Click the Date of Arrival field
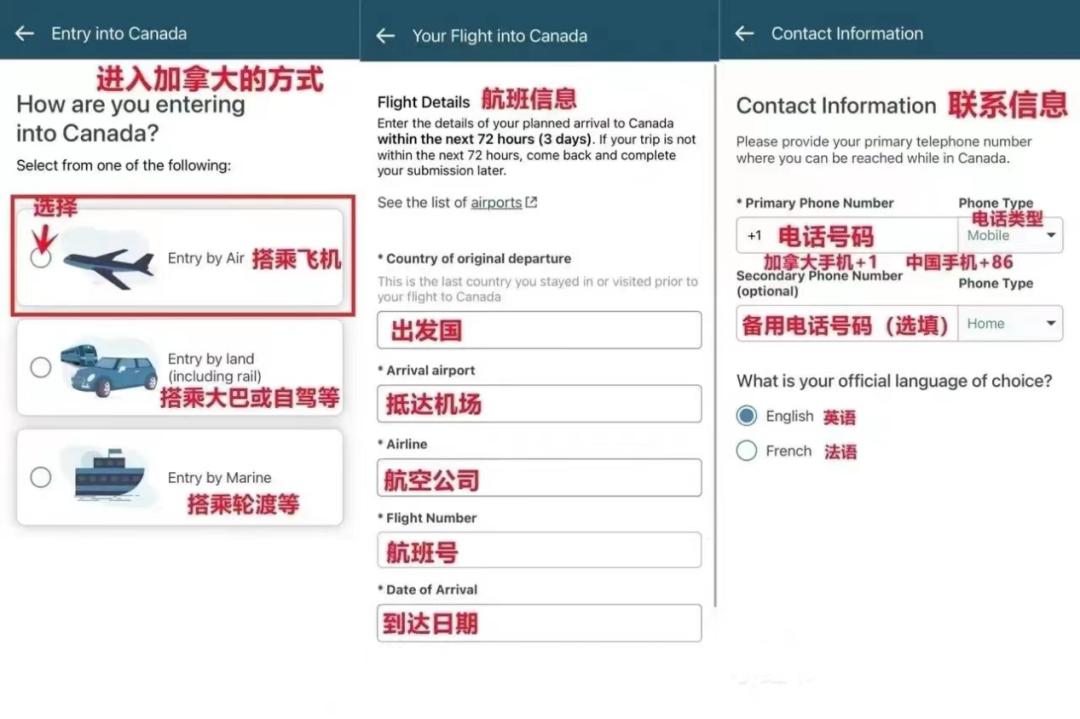The width and height of the screenshot is (1080, 719). 539,623
